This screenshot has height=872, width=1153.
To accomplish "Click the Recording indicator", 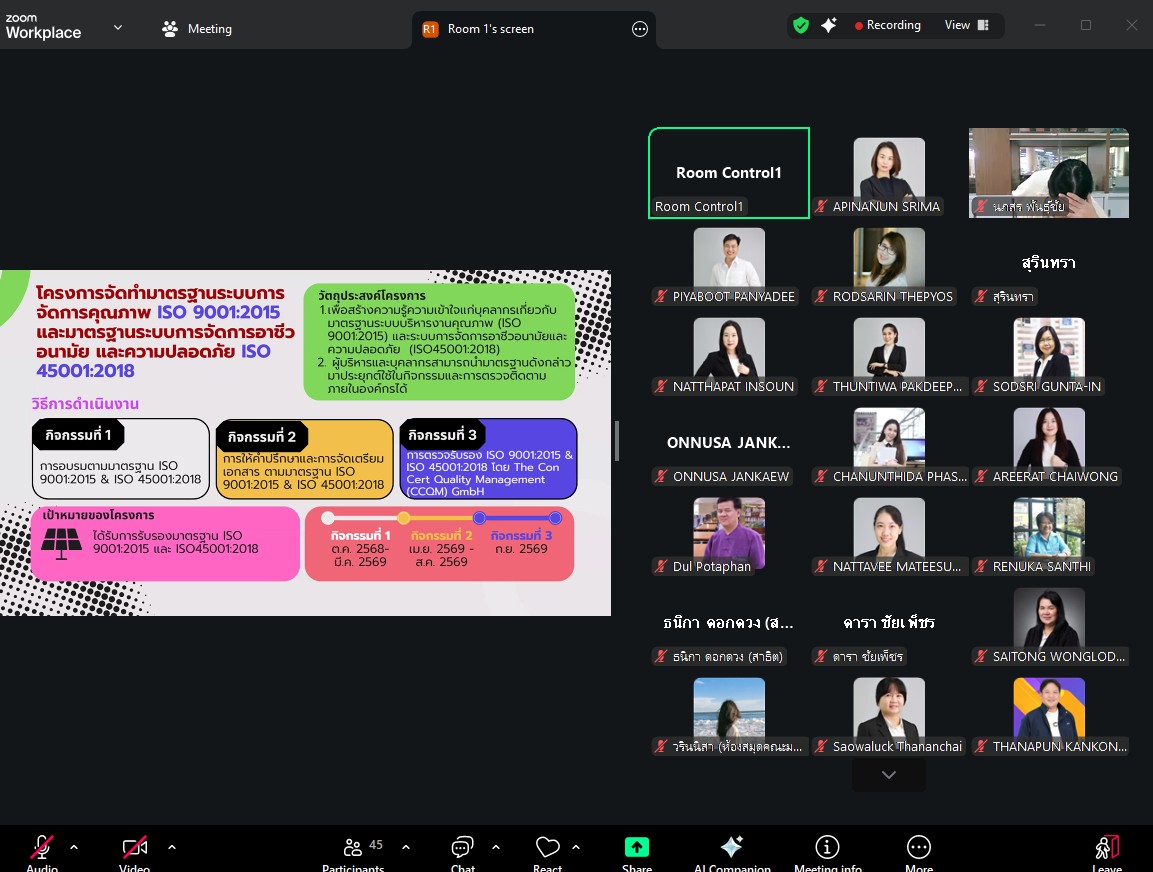I will [x=887, y=26].
